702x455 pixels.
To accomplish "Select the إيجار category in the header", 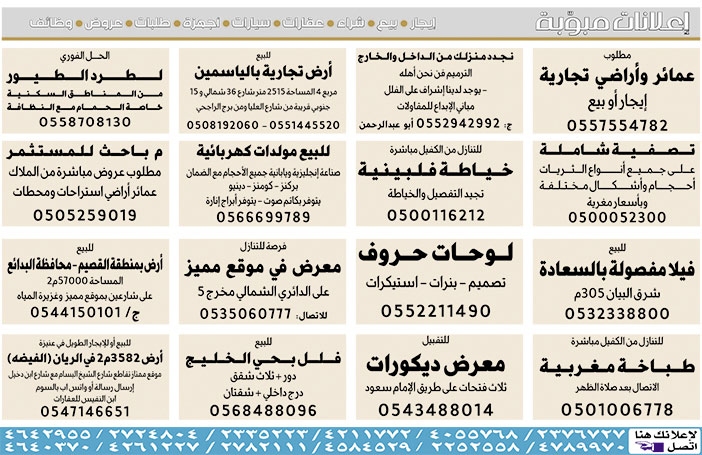I will 423,22.
